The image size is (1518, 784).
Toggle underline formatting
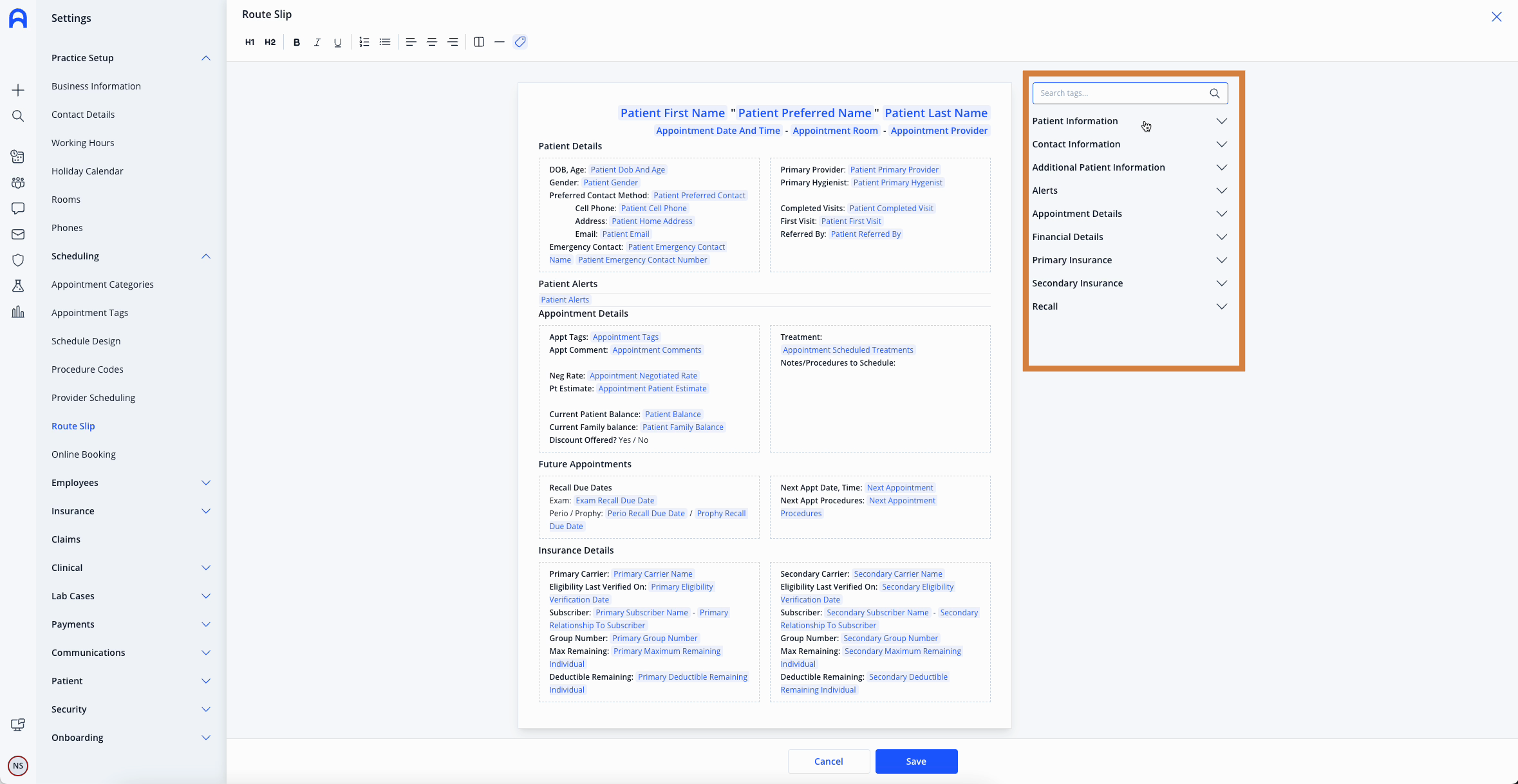point(337,42)
